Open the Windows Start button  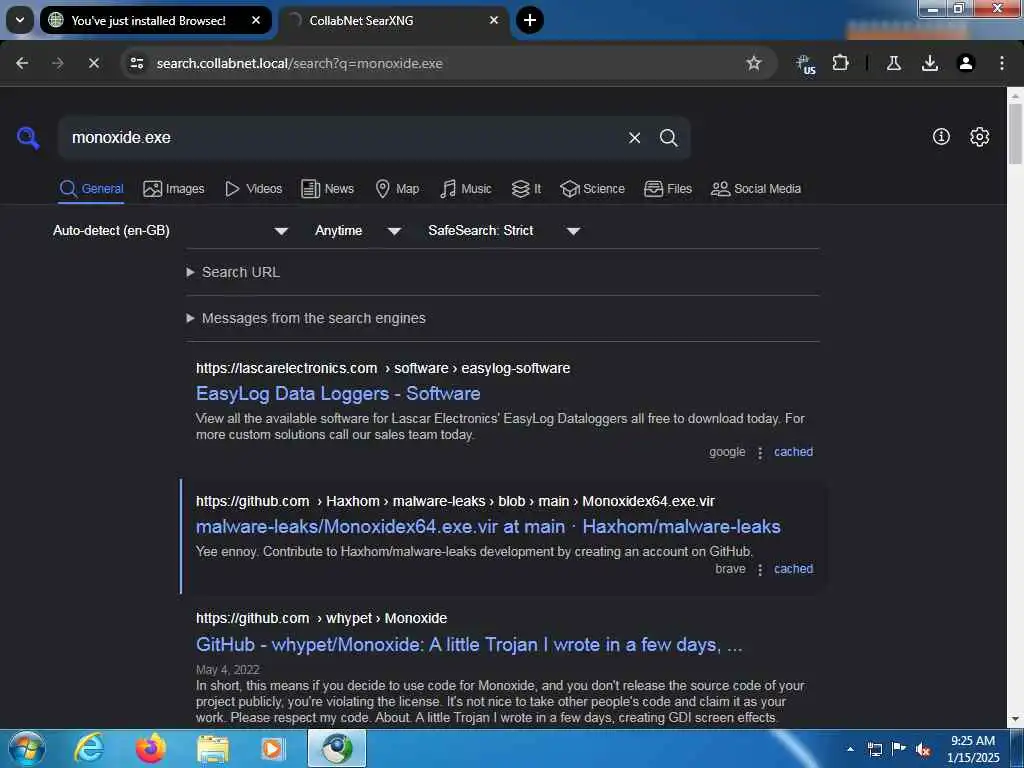pyautogui.click(x=25, y=748)
